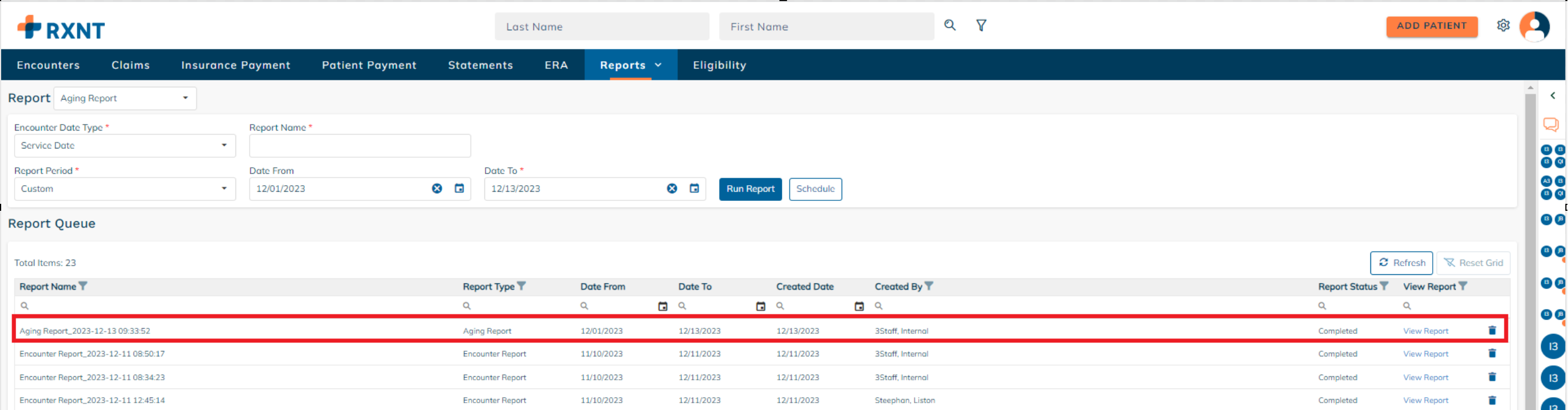The width and height of the screenshot is (1568, 410).
Task: Click the Run Report button
Action: (750, 189)
